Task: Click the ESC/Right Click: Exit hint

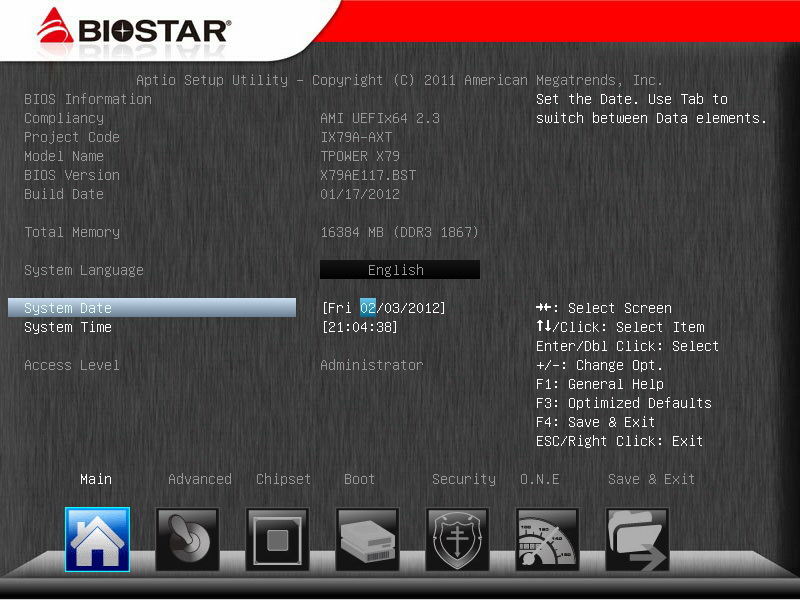Action: 619,441
